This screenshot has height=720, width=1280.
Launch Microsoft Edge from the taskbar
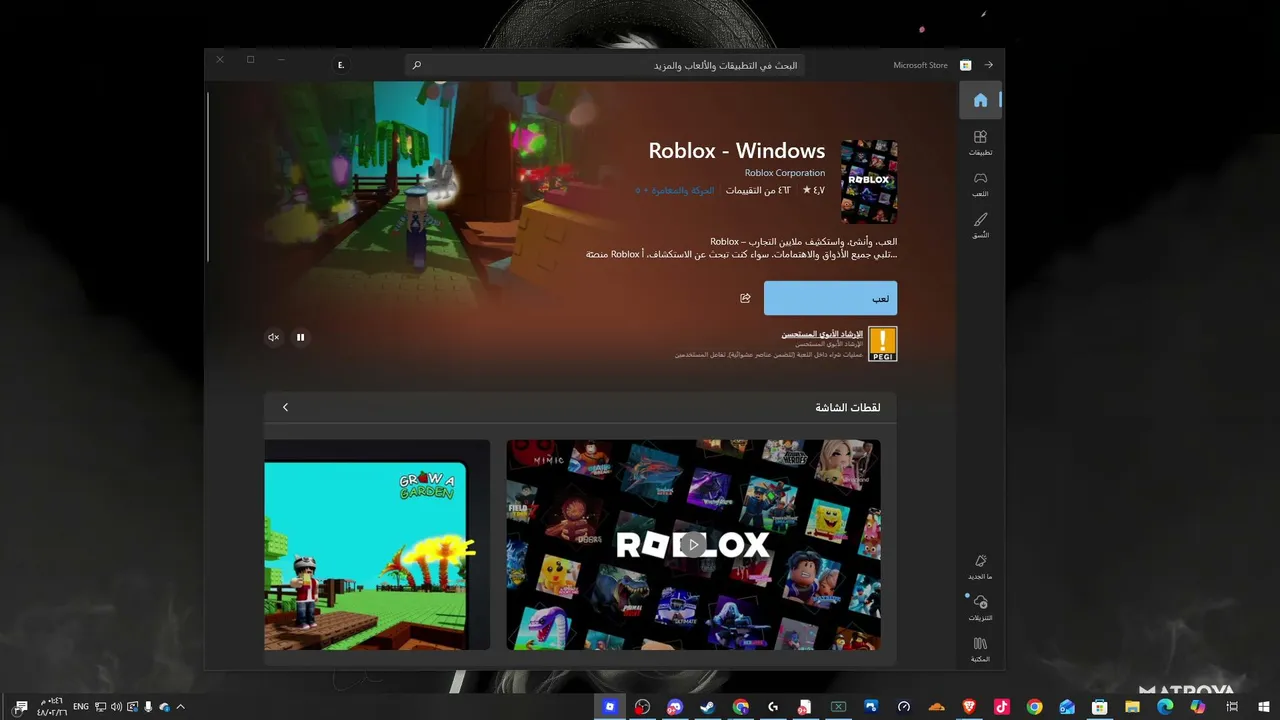pyautogui.click(x=1165, y=707)
